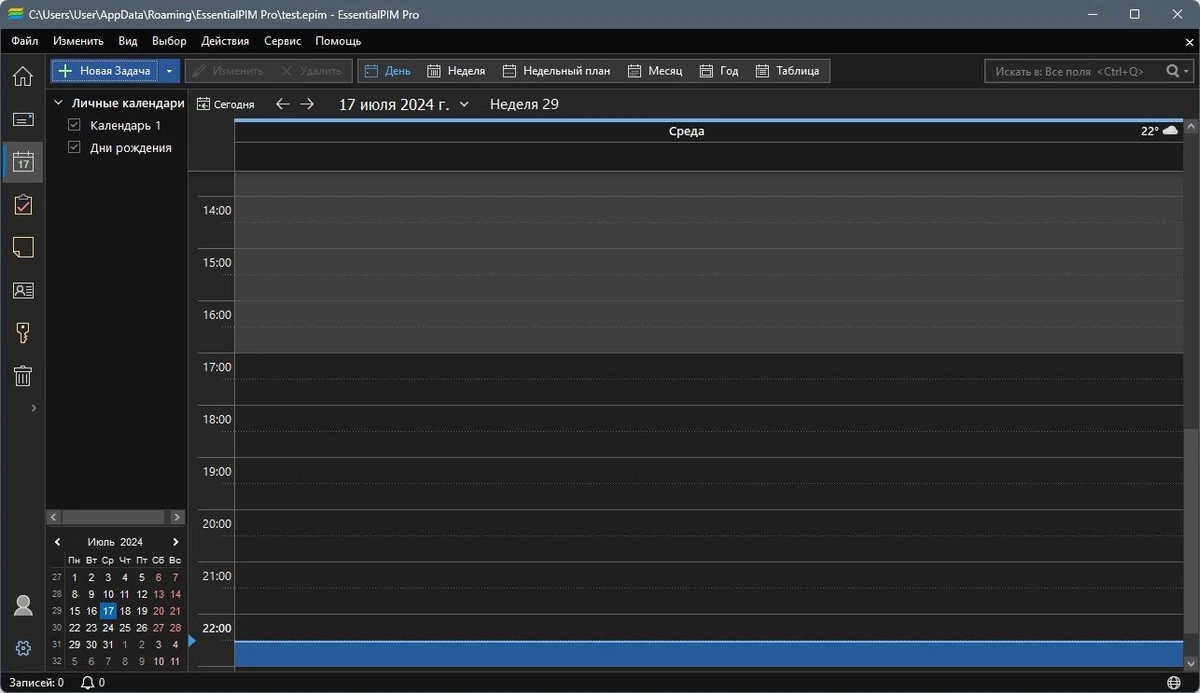The height and width of the screenshot is (693, 1200).
Task: Open the Calendar section in sidebar
Action: pos(22,161)
